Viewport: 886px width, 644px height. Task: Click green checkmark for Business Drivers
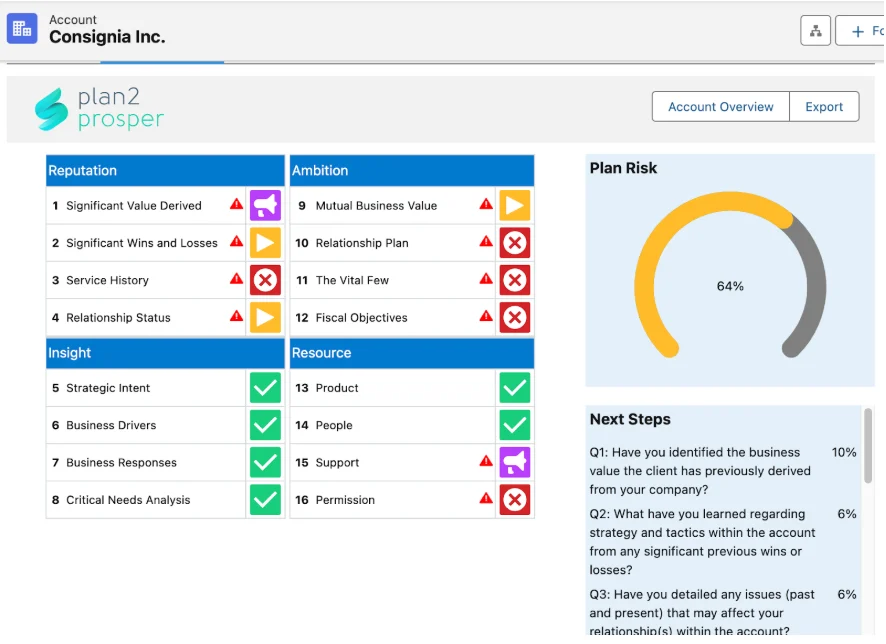click(x=265, y=425)
